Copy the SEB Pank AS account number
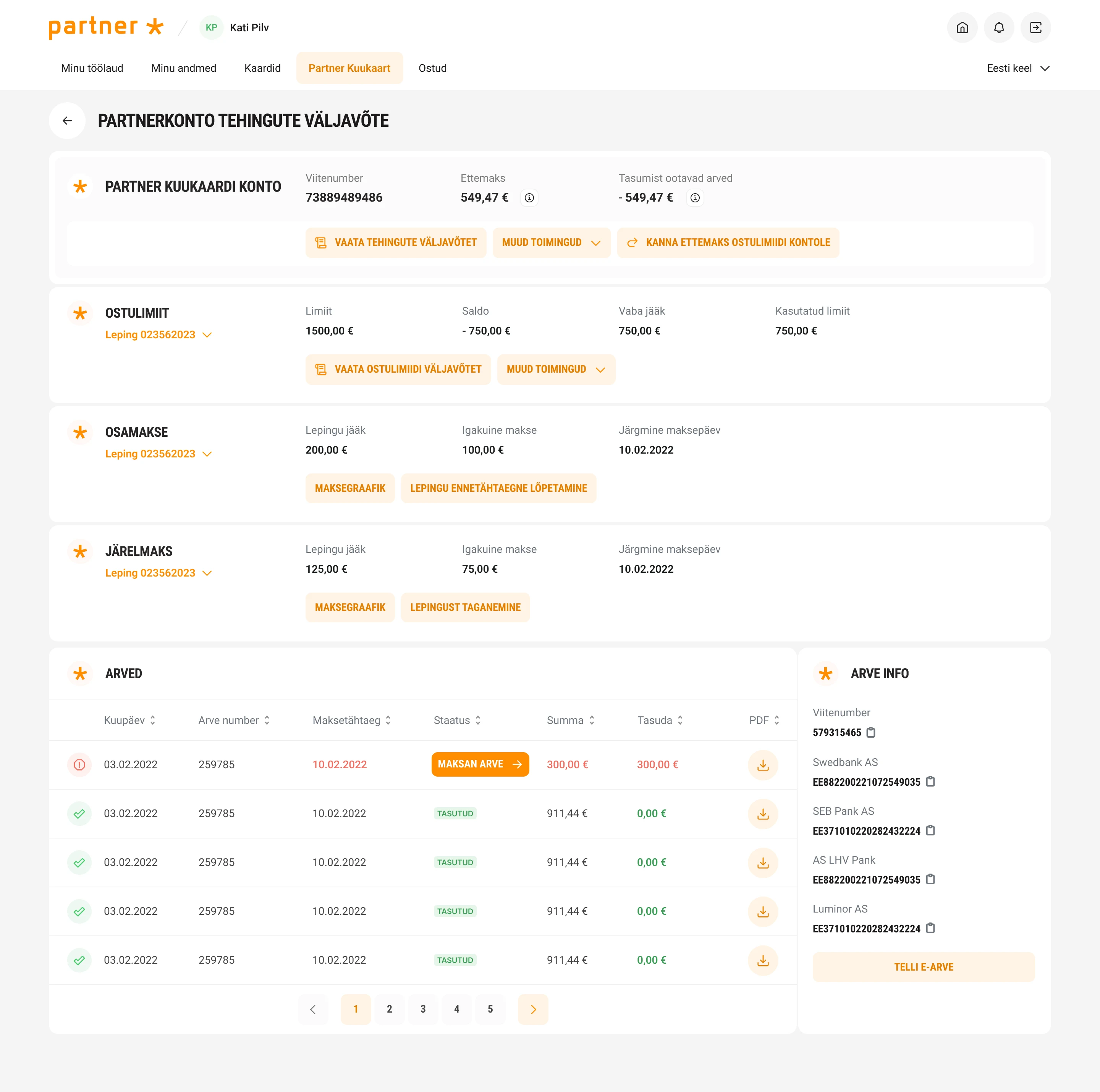 [x=930, y=830]
